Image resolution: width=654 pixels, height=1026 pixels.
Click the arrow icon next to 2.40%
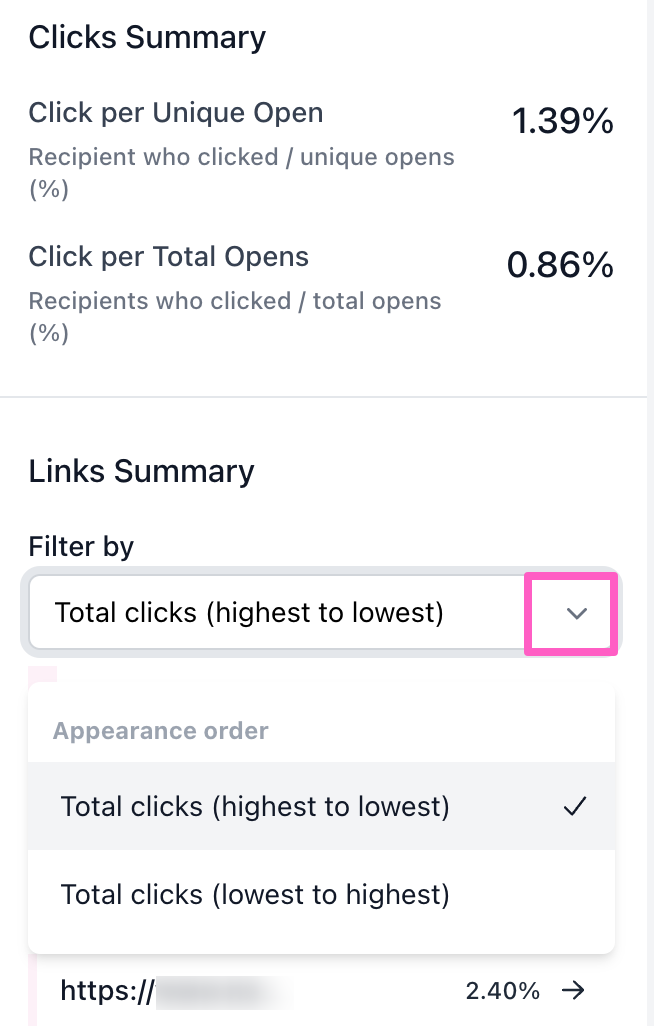tap(573, 991)
